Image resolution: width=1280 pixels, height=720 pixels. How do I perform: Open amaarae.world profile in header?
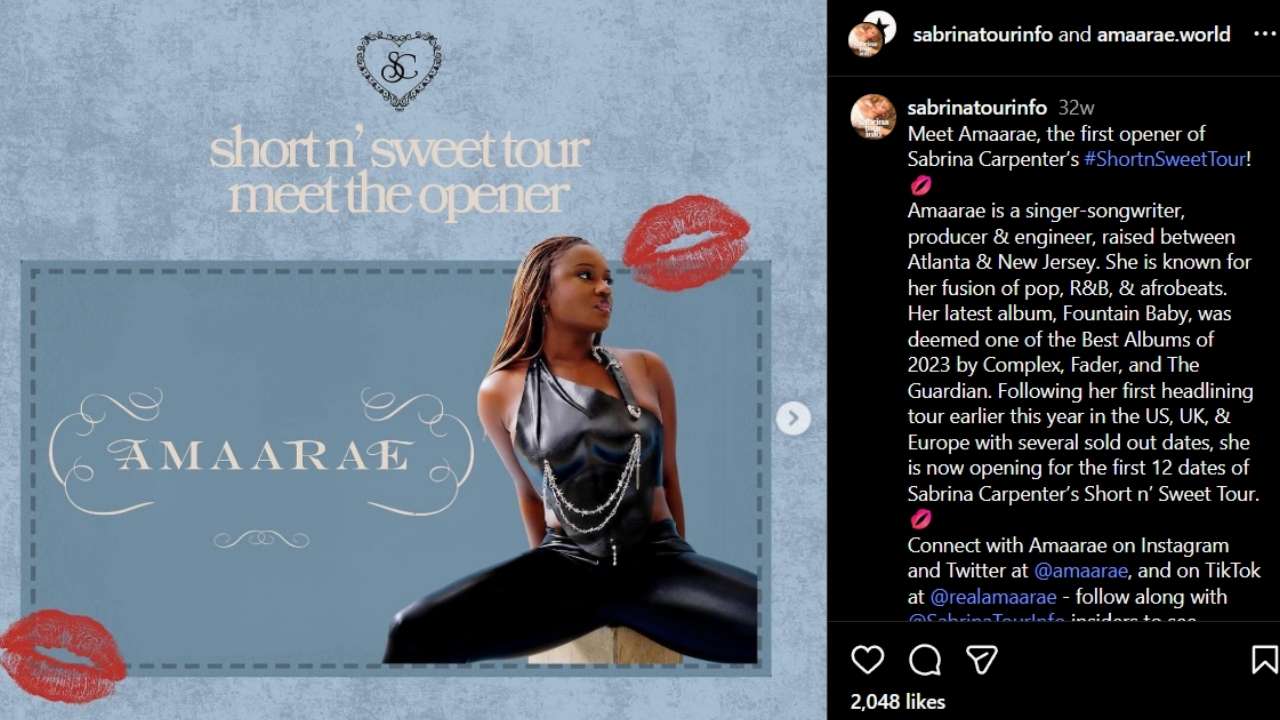click(x=1163, y=34)
